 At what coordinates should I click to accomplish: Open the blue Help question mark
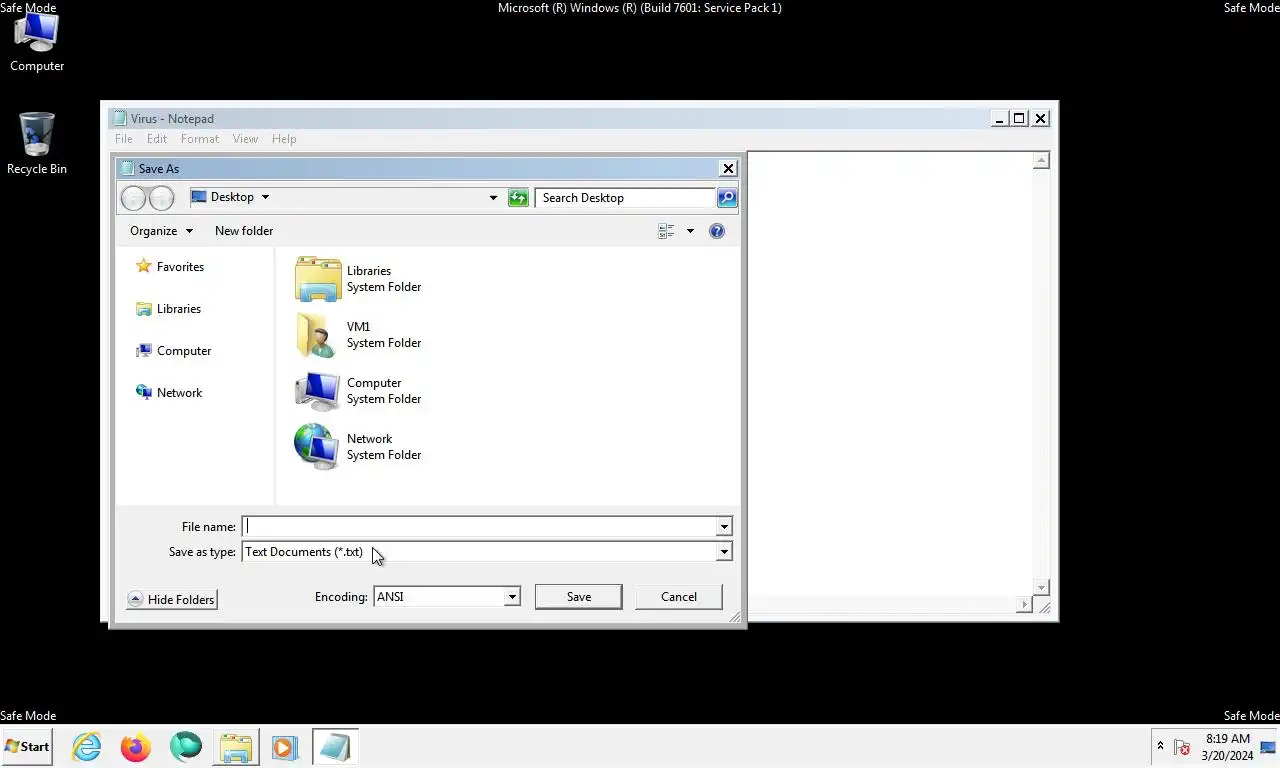(x=716, y=231)
